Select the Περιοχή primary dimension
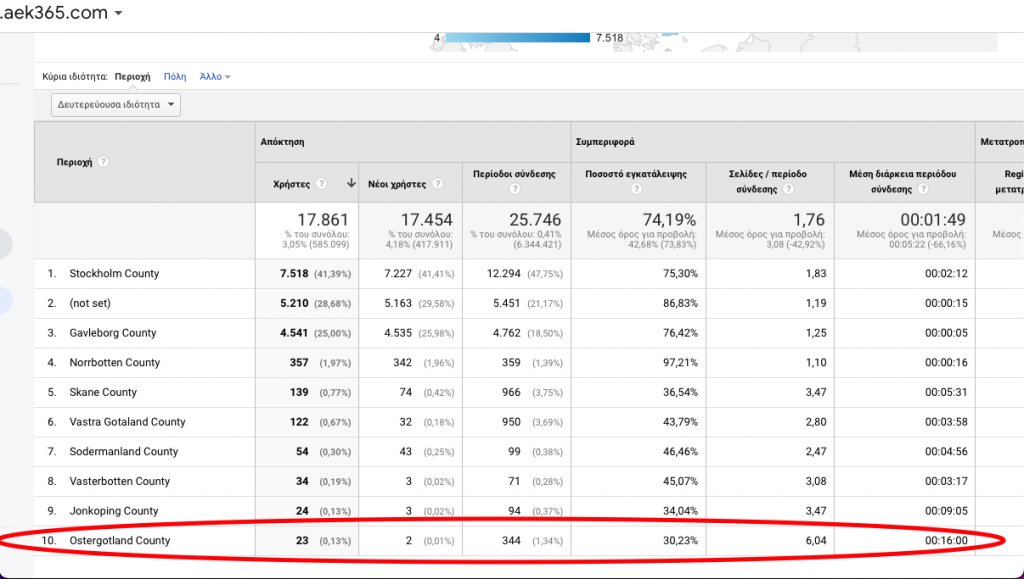This screenshot has width=1024, height=579. [132, 77]
